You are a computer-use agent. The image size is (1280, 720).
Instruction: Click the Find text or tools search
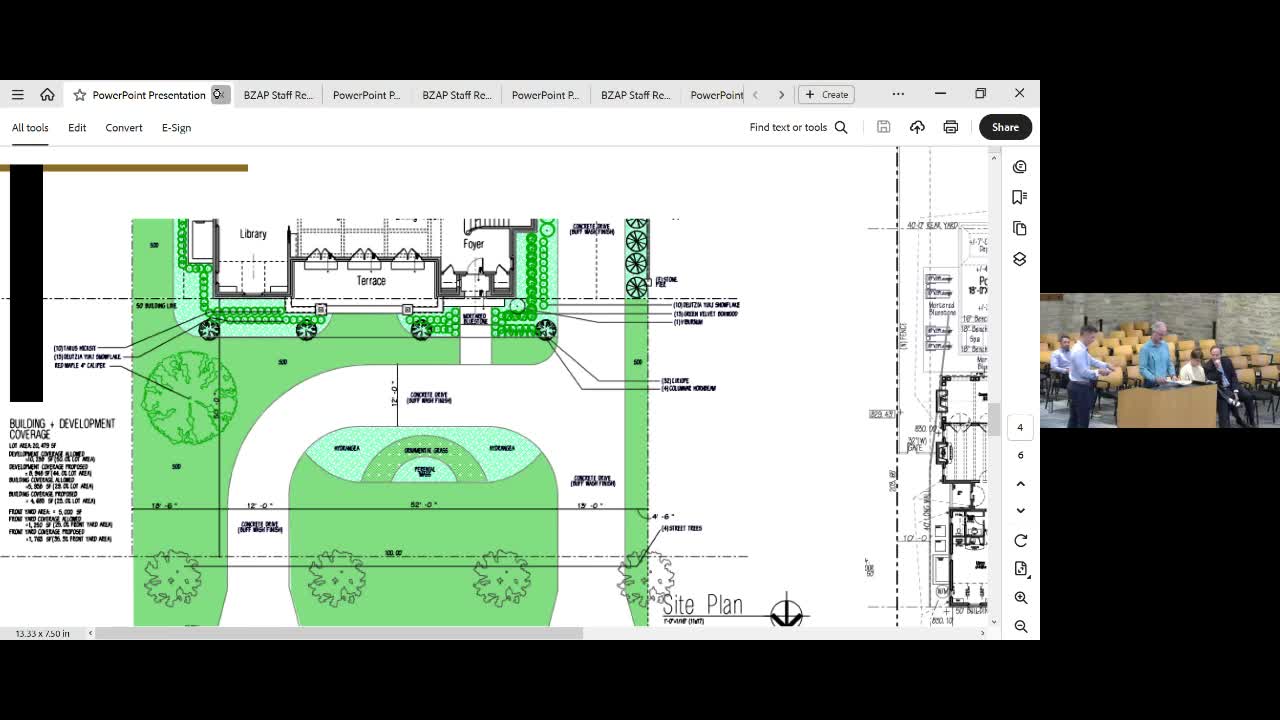coord(798,127)
